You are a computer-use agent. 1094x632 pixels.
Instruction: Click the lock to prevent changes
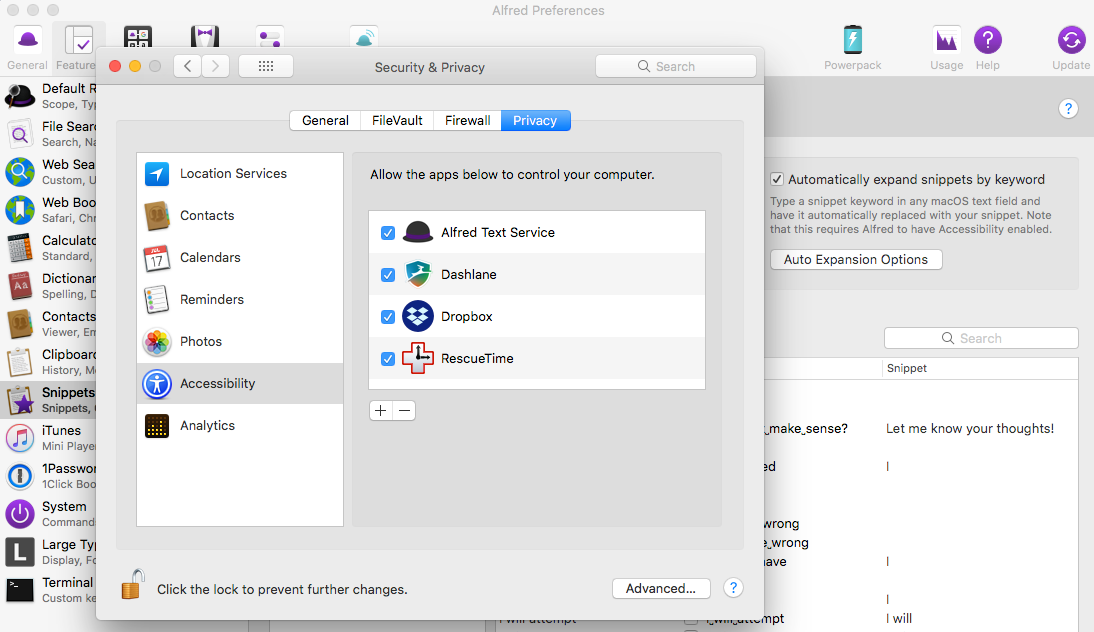pos(133,585)
